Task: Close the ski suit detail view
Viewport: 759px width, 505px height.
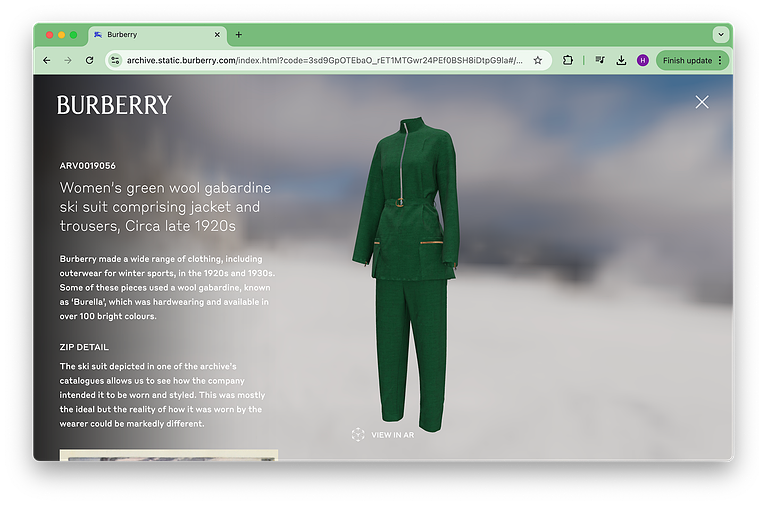Action: (x=702, y=102)
